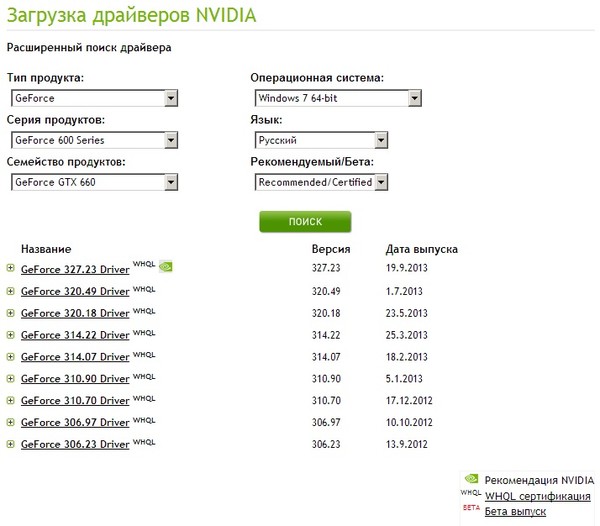
Task: Click release date 25.3.2013
Action: coord(406,335)
